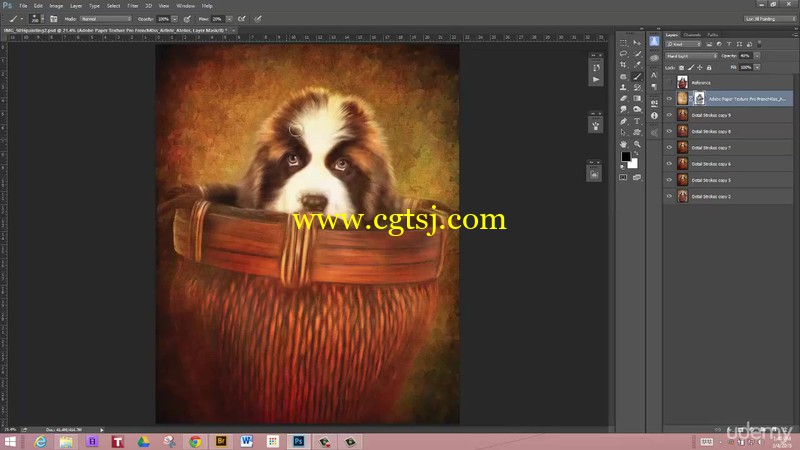The image size is (800, 450).
Task: Select the Eyedropper tool
Action: pyautogui.click(x=637, y=65)
